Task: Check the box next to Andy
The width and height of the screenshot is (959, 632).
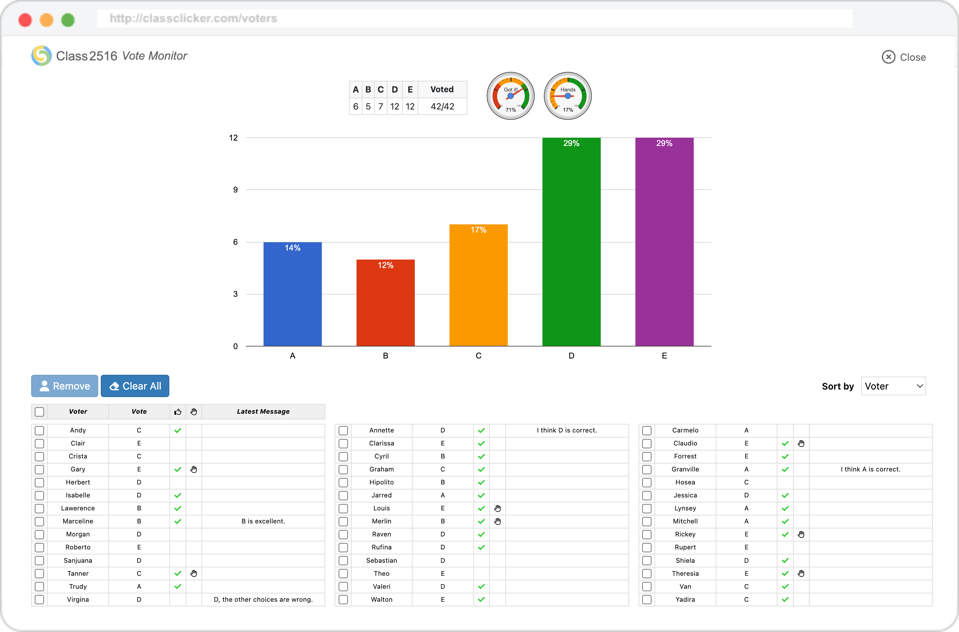Action: (40, 431)
